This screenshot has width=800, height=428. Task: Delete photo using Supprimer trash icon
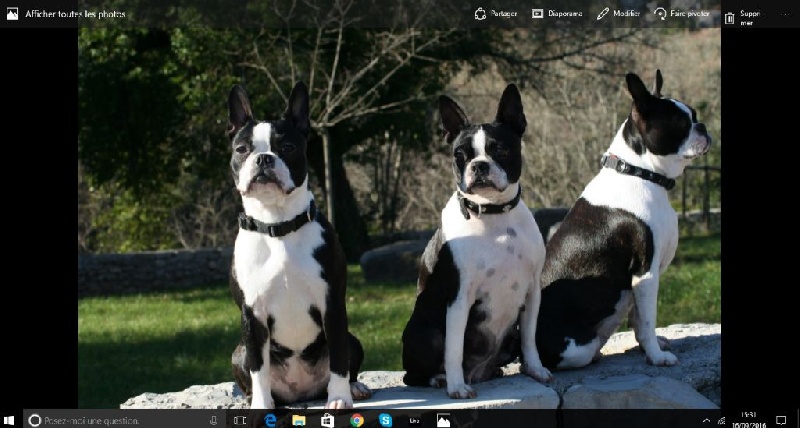[742, 17]
